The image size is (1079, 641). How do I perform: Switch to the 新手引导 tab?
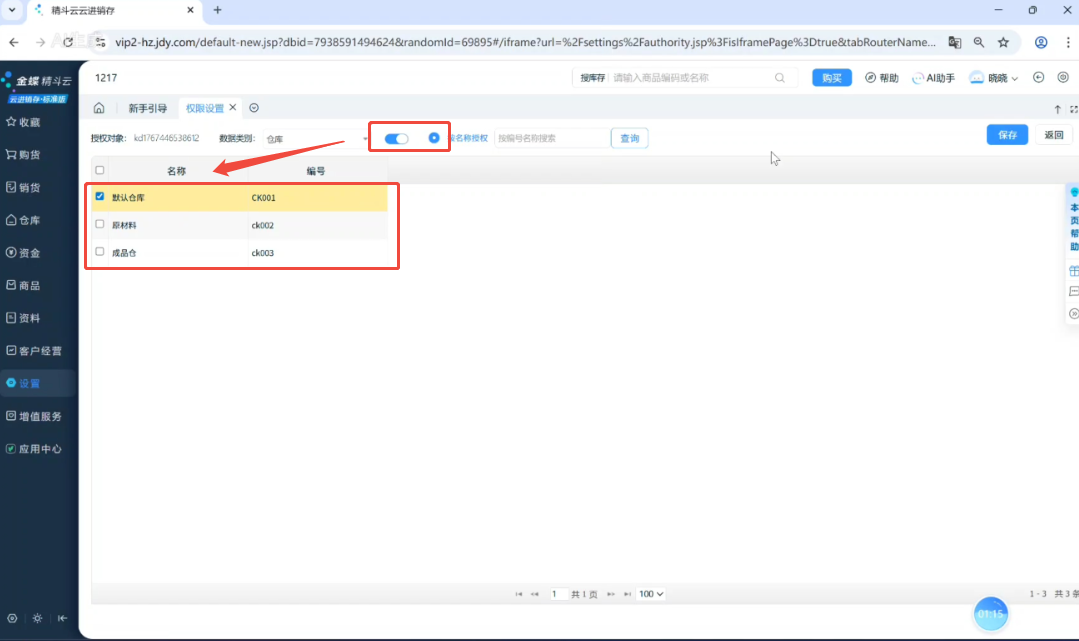(x=147, y=108)
